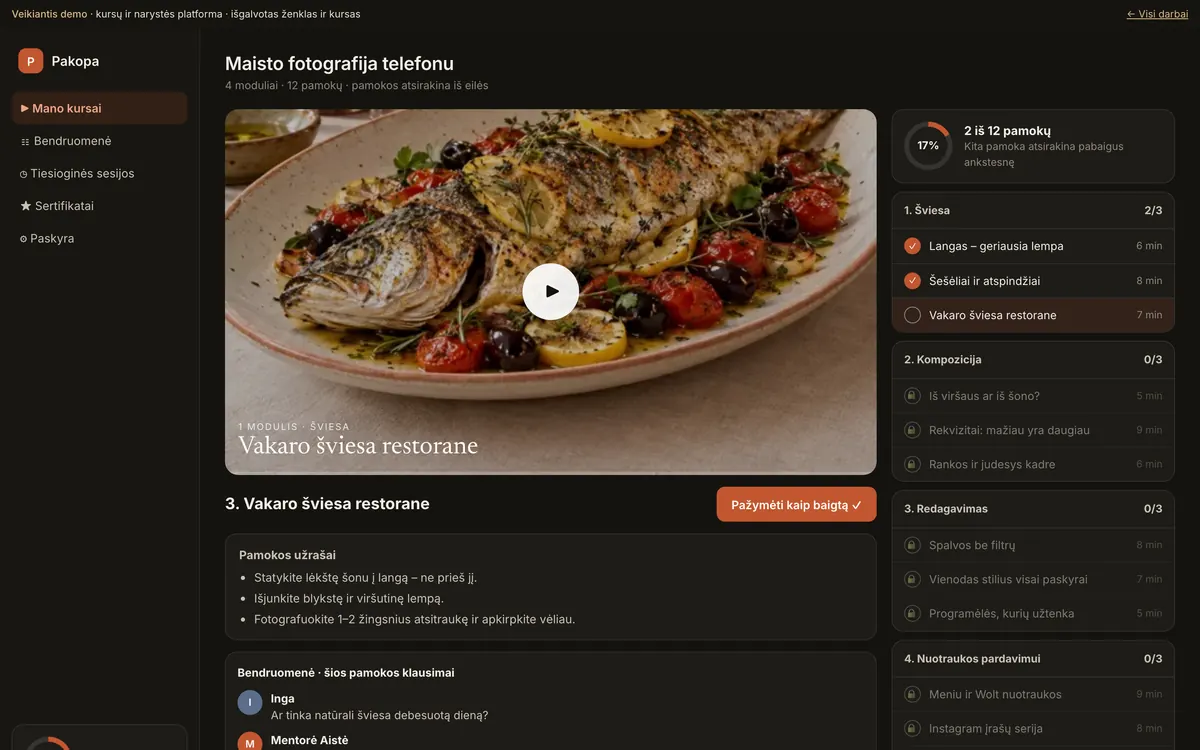Select the empty circle next to Vakaro šviesa restorane
1200x750 pixels.
pyautogui.click(x=912, y=315)
